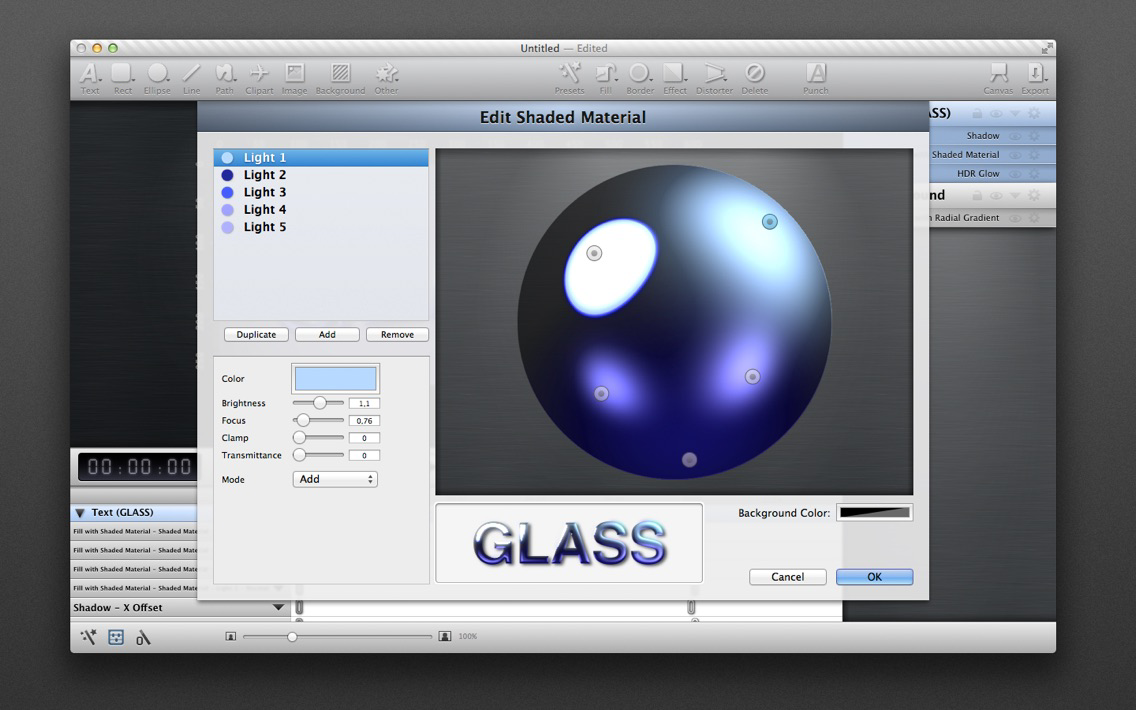Toggle visibility of the Shadow effect
1136x710 pixels.
(1015, 135)
